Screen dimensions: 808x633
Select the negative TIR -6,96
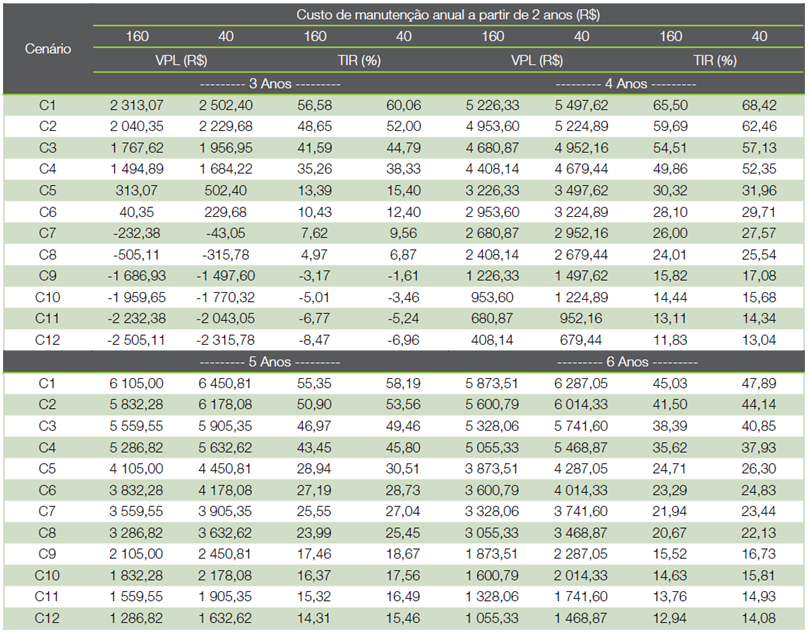(x=403, y=340)
